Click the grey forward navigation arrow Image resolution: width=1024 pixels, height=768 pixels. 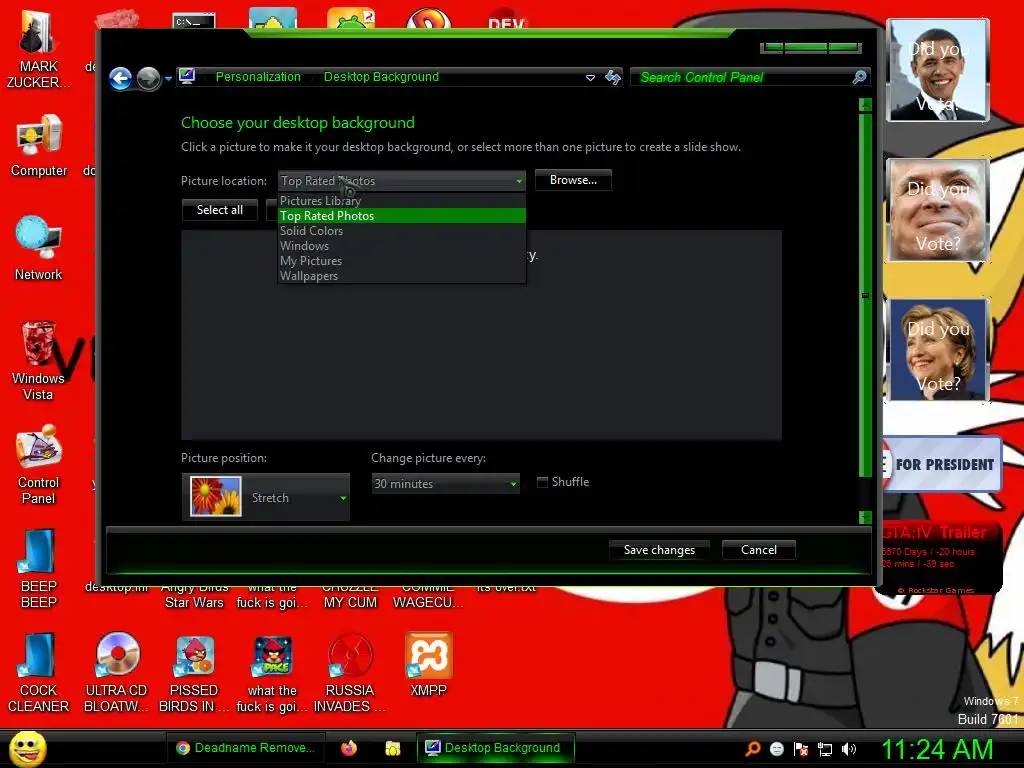[148, 78]
